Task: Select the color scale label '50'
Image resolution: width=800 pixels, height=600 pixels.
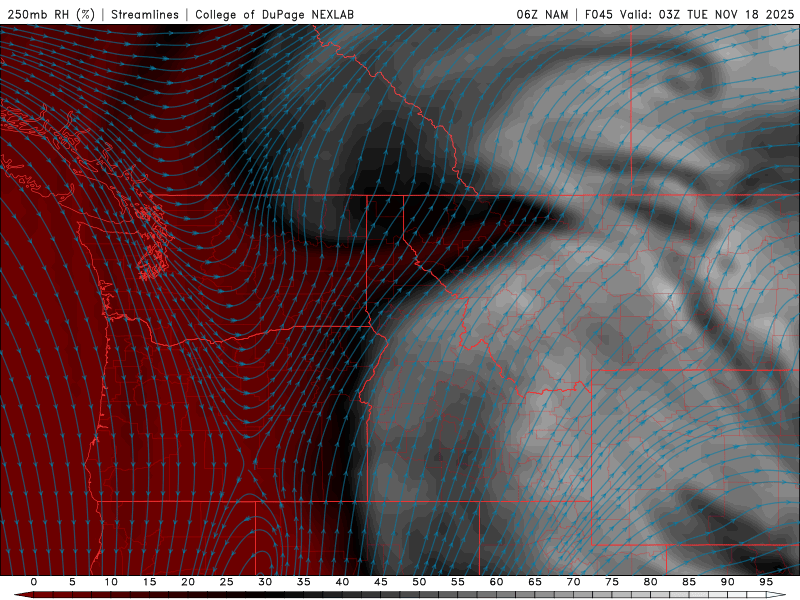Action: [419, 582]
